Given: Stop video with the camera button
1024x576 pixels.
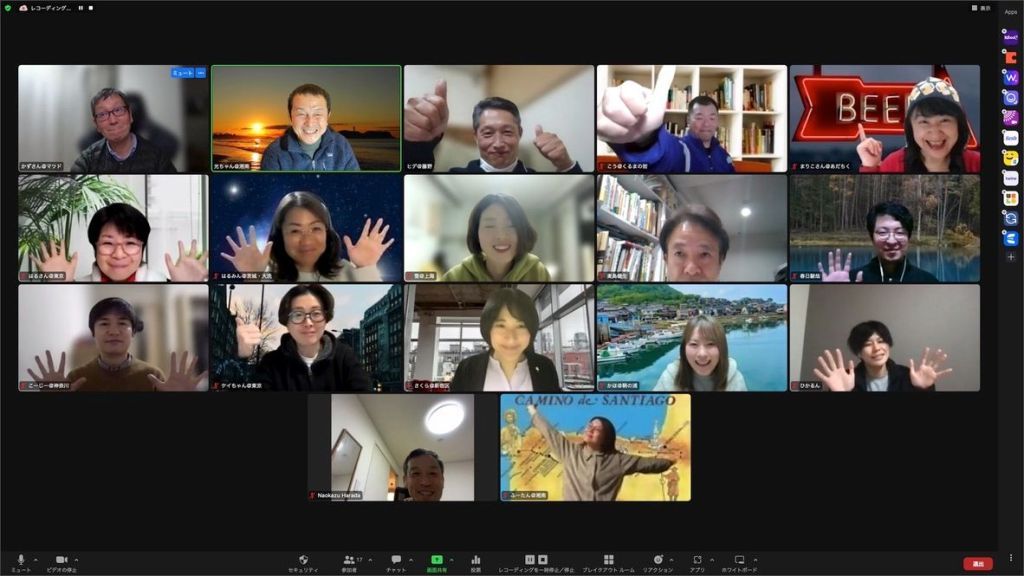Looking at the screenshot, I should click(x=61, y=561).
